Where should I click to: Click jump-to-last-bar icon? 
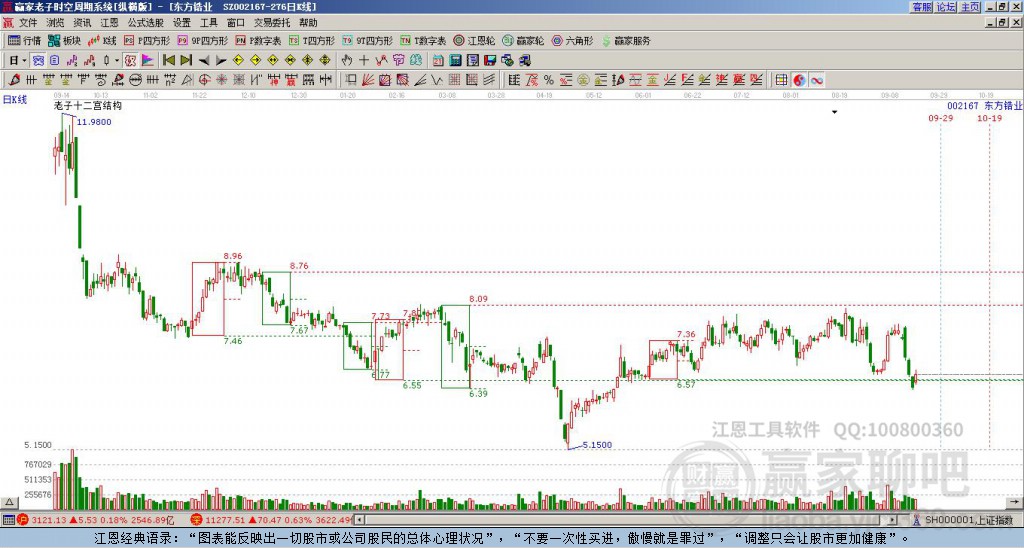[x=186, y=60]
